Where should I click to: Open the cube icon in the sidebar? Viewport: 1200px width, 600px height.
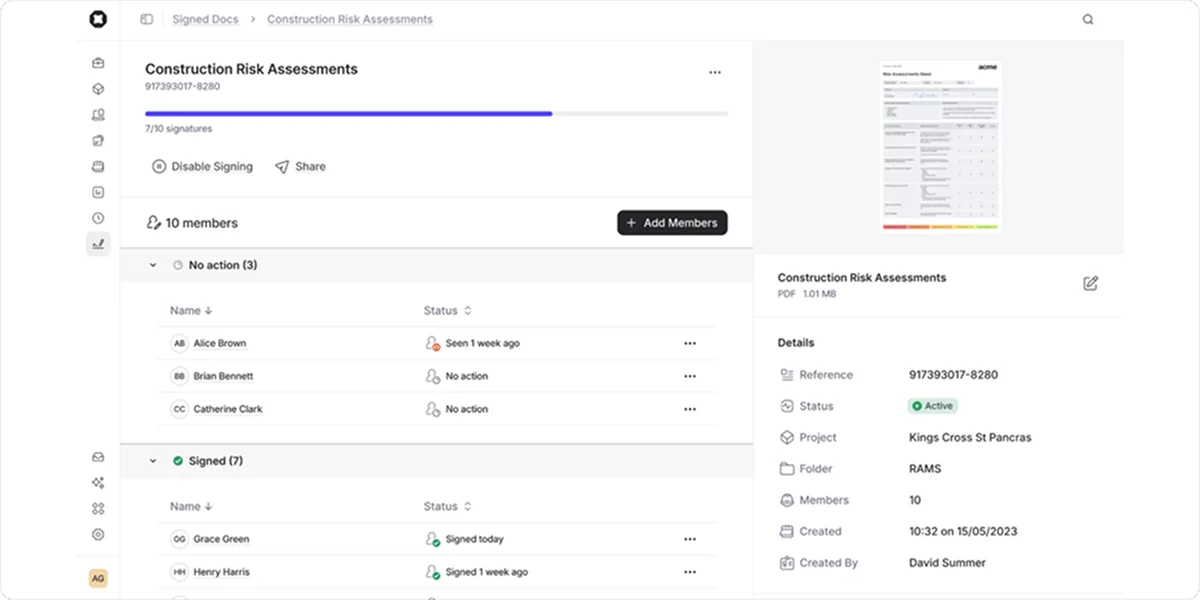[98, 89]
